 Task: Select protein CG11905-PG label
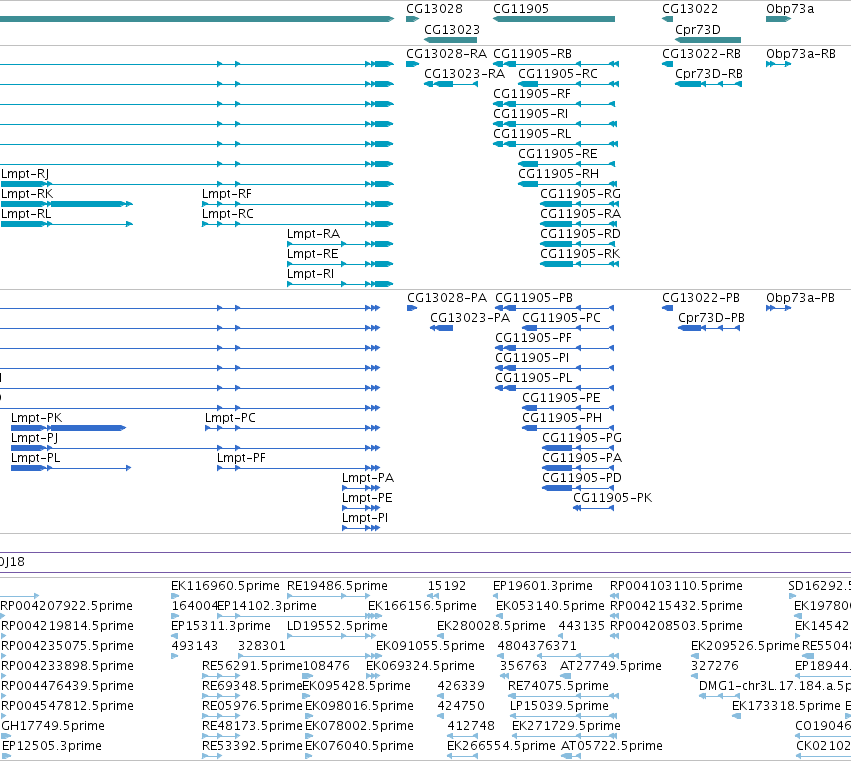(582, 438)
